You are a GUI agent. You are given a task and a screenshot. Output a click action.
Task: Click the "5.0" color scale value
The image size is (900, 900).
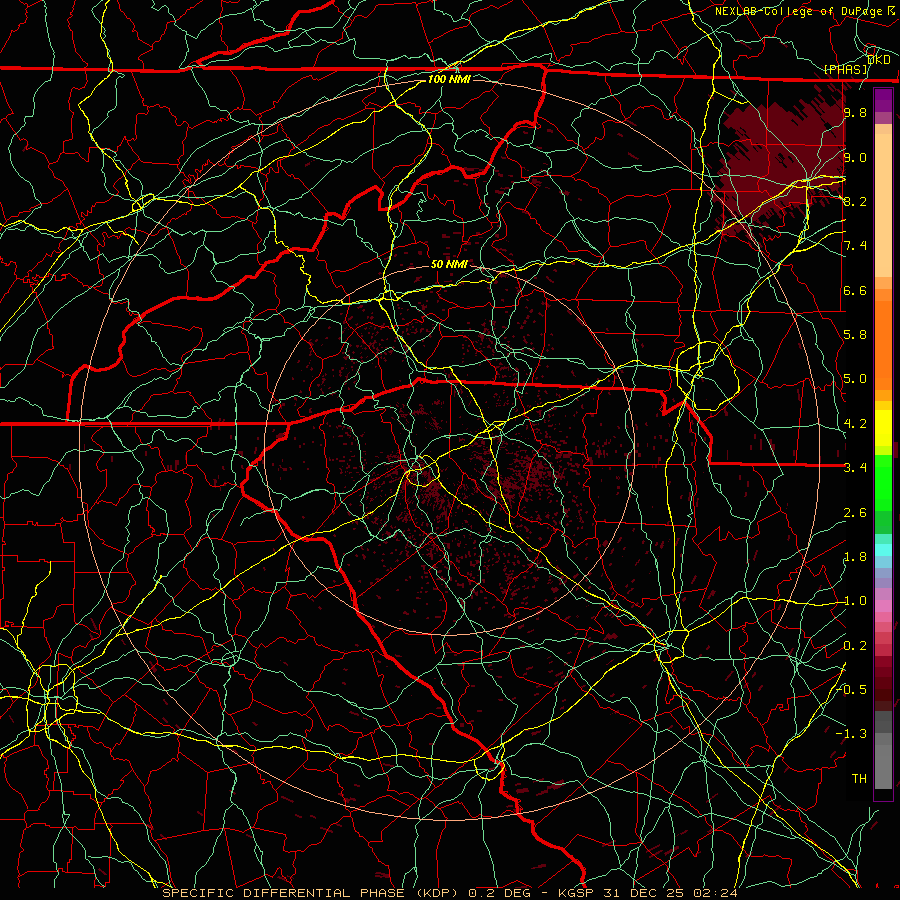coord(855,379)
